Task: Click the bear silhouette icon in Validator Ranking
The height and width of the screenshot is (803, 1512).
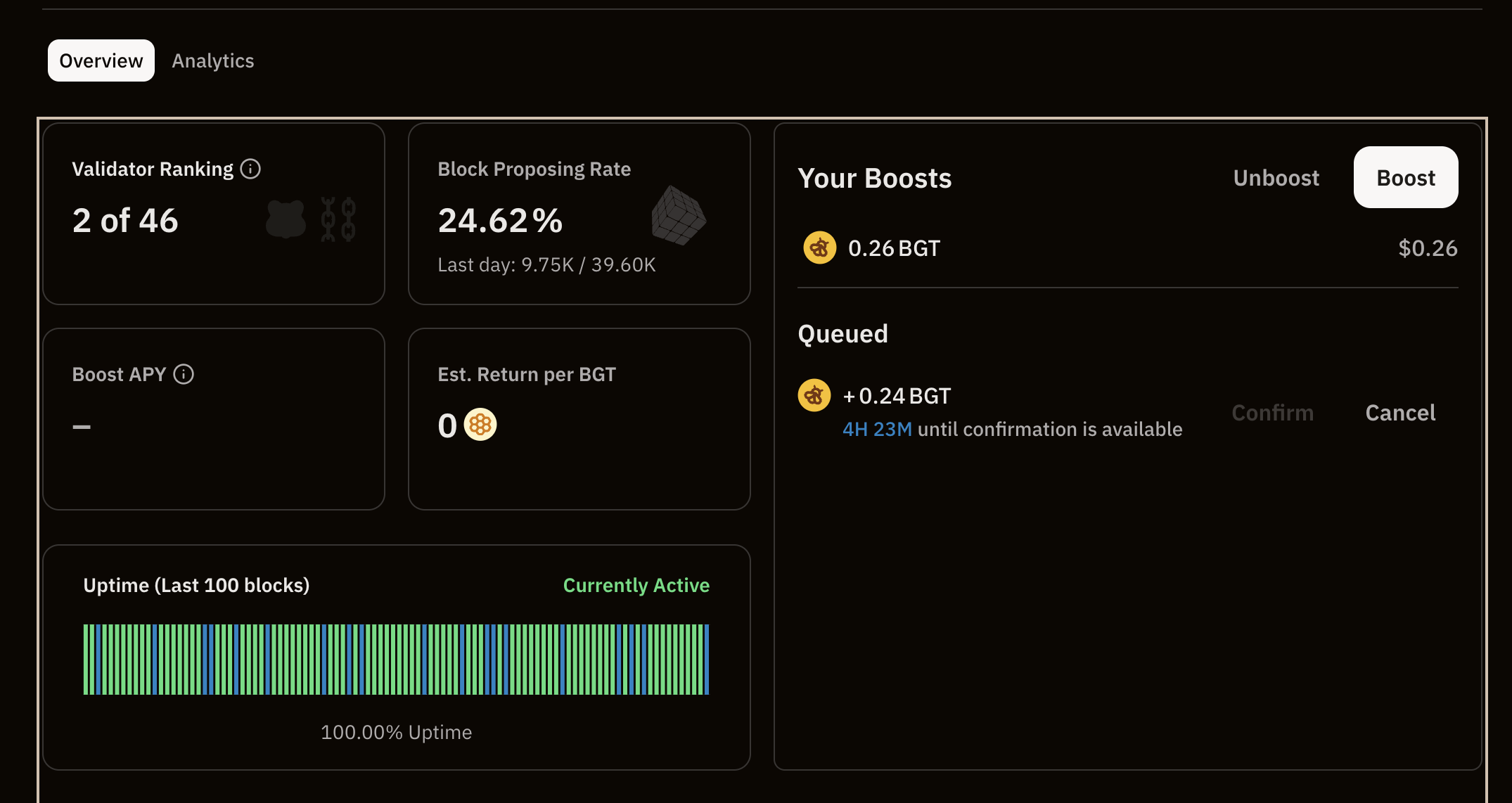Action: pyautogui.click(x=286, y=219)
